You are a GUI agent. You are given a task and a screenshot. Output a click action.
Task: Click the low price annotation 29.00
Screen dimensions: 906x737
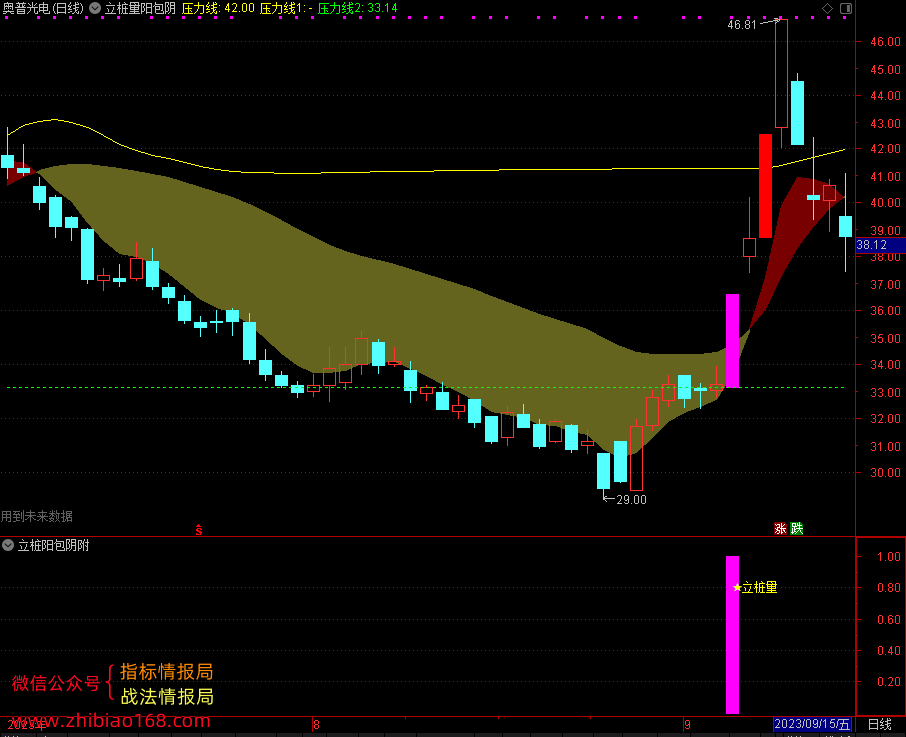click(x=631, y=500)
